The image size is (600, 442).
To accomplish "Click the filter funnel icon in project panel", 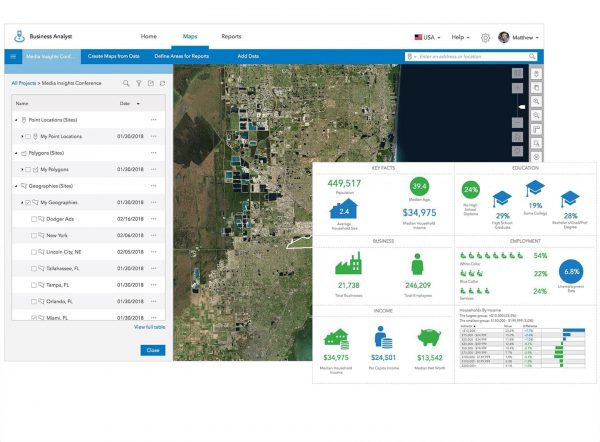I will pyautogui.click(x=139, y=83).
